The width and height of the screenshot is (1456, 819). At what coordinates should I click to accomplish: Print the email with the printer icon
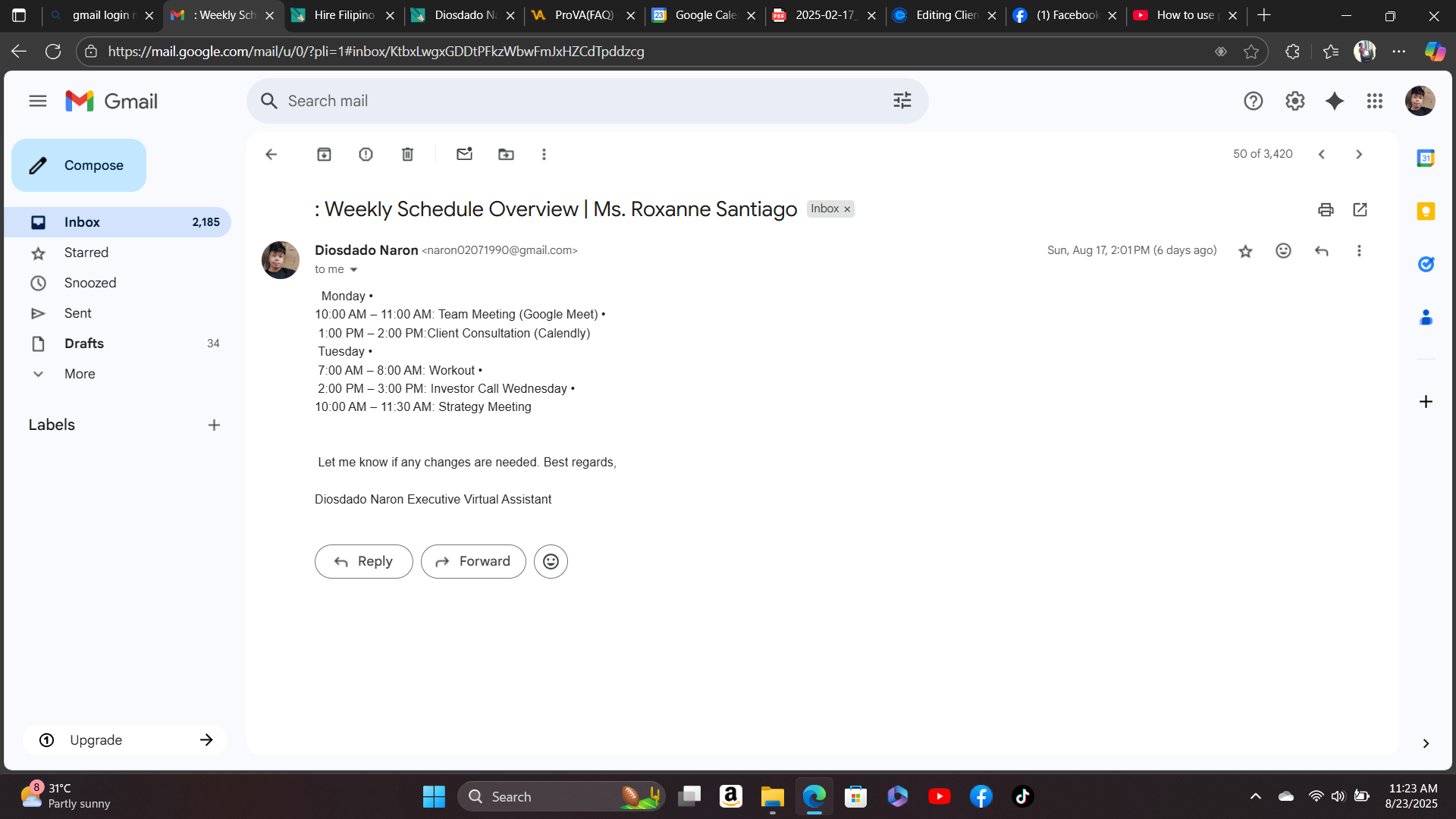1326,210
